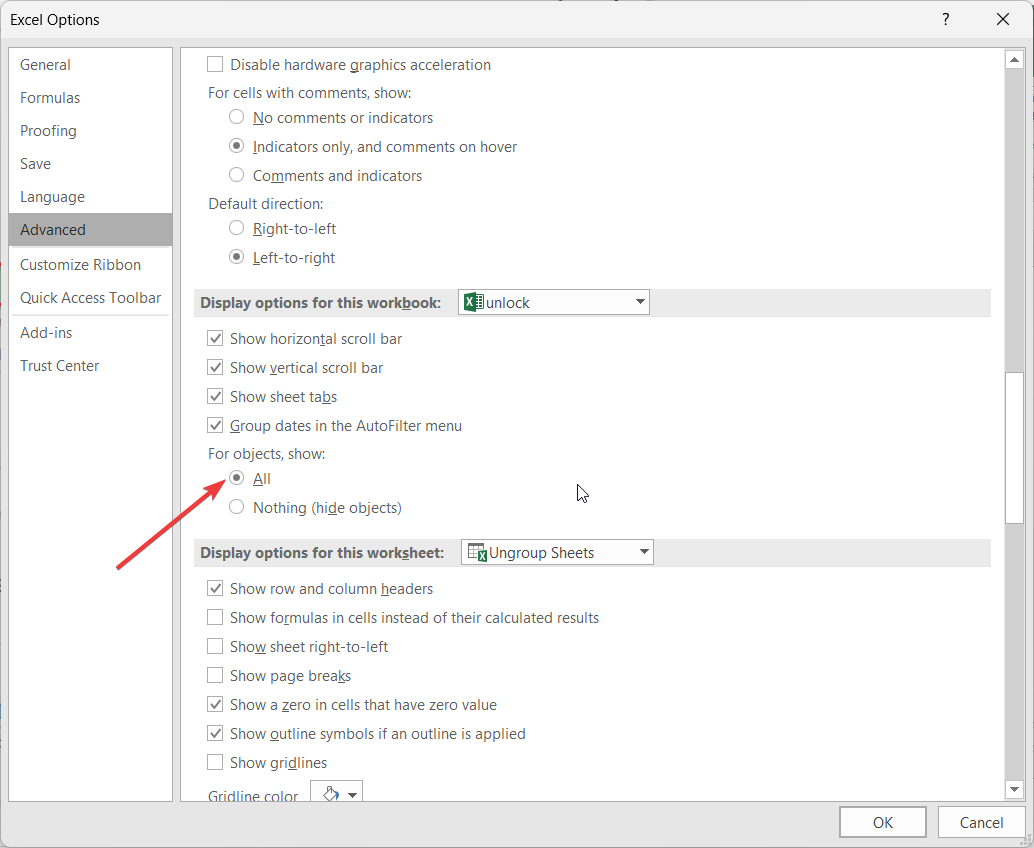The width and height of the screenshot is (1034, 848).
Task: Enable Show gridlines checkbox
Action: tap(215, 762)
